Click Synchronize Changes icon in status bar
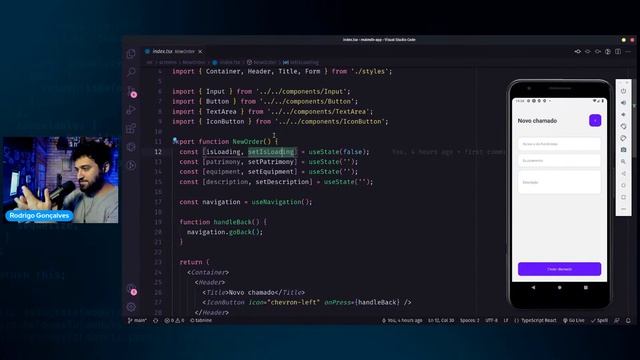This screenshot has height=360, width=640. 156,320
